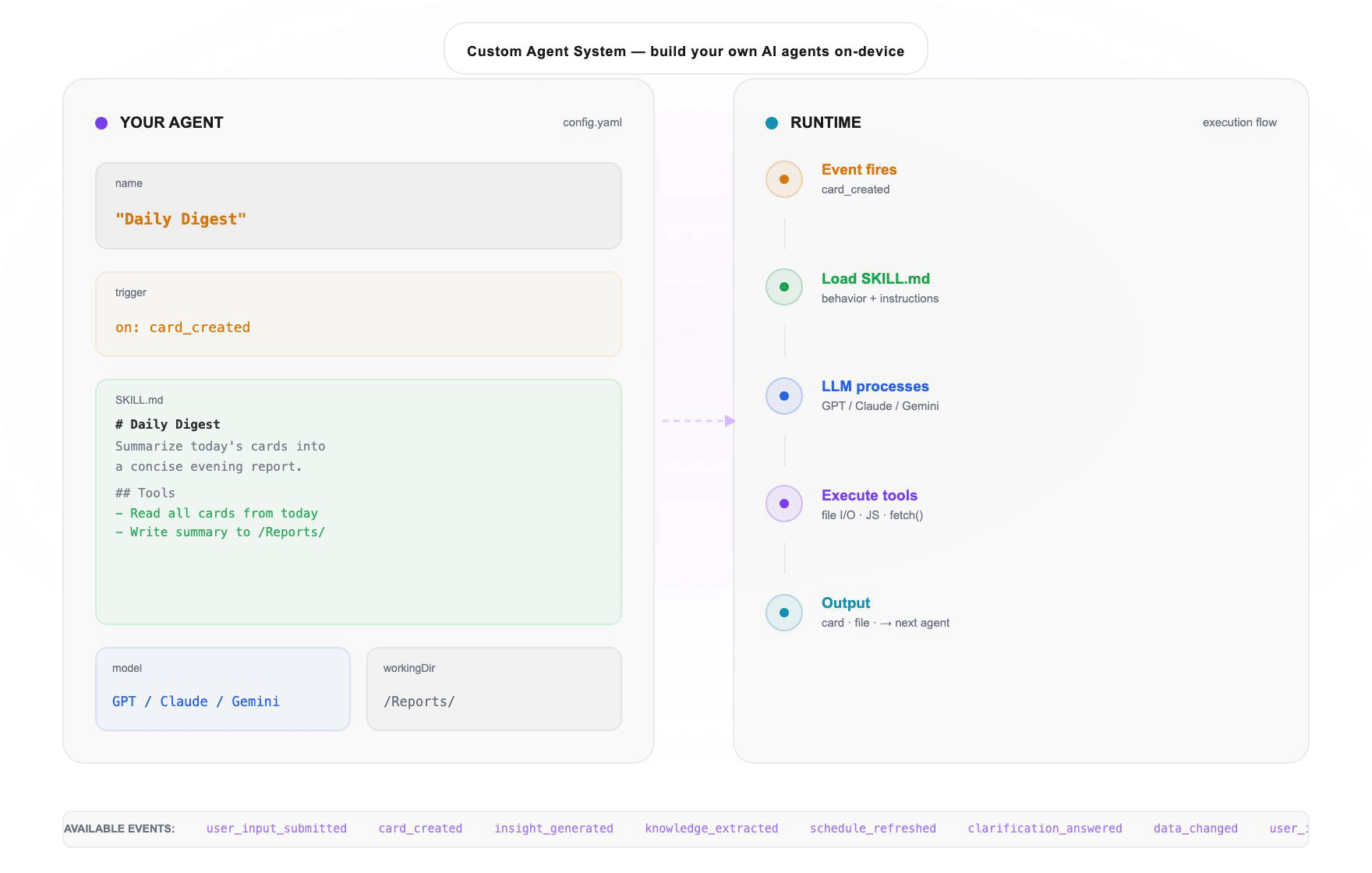Click the LLM processes step title
Image resolution: width=1372 pixels, height=873 pixels.
(x=875, y=386)
